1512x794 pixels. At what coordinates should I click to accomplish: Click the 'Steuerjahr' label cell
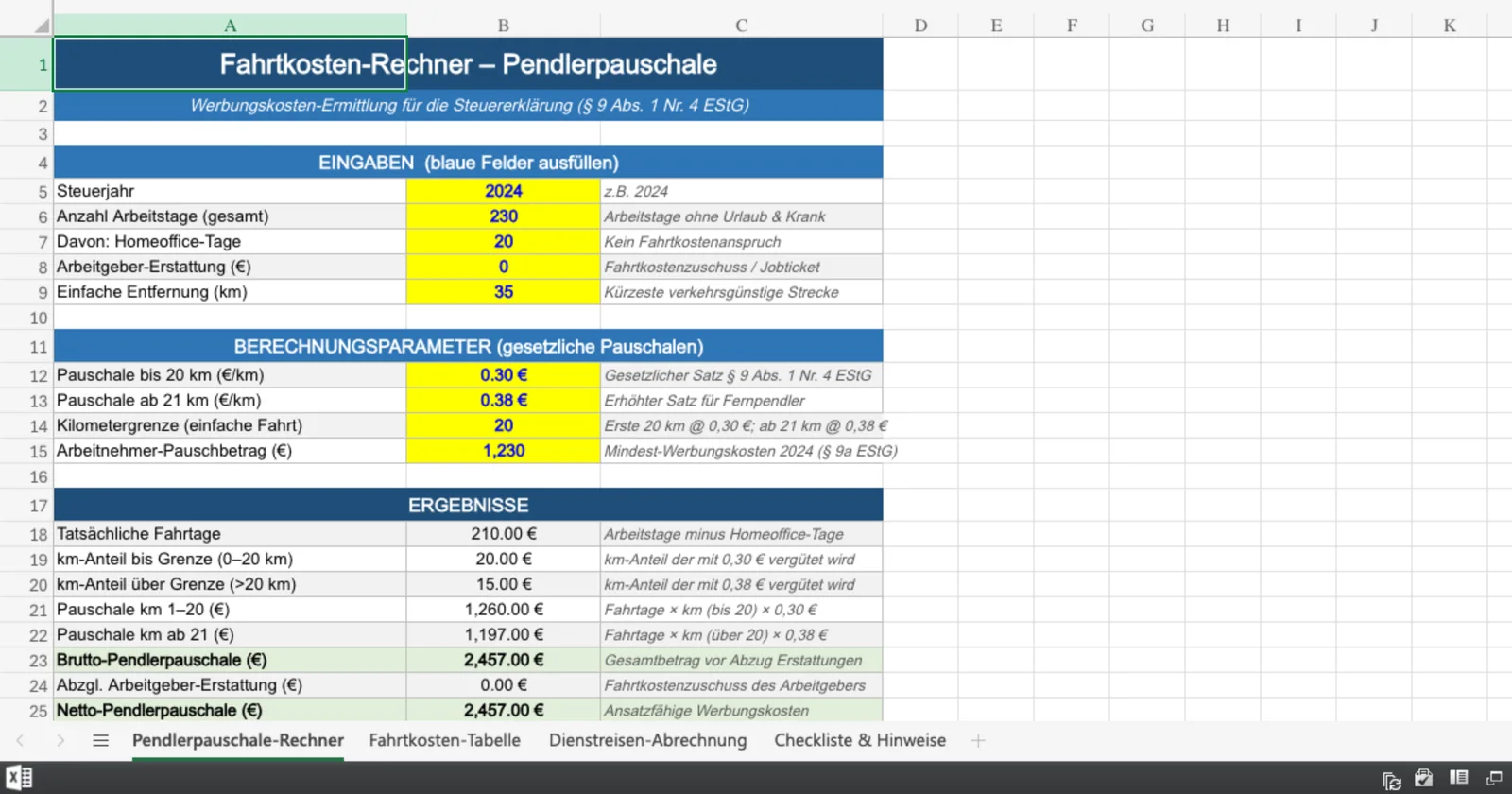(231, 191)
